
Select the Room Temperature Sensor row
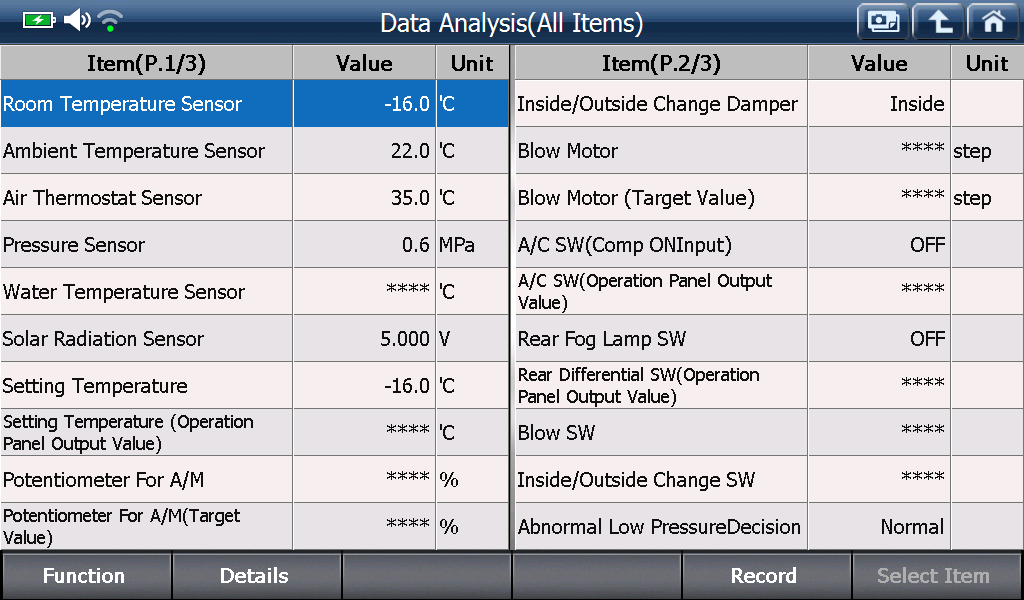(254, 104)
